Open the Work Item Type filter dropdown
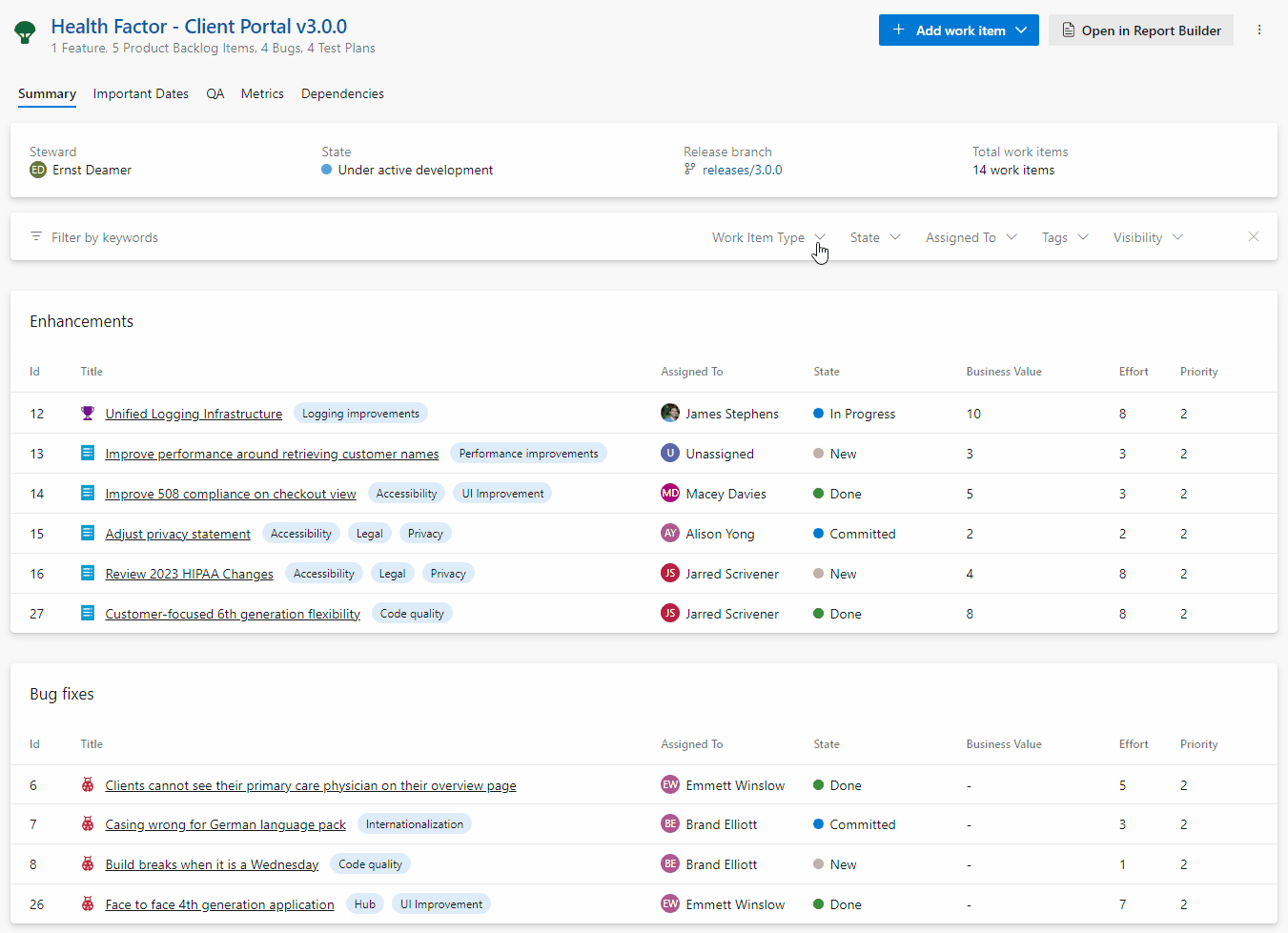 click(x=768, y=236)
